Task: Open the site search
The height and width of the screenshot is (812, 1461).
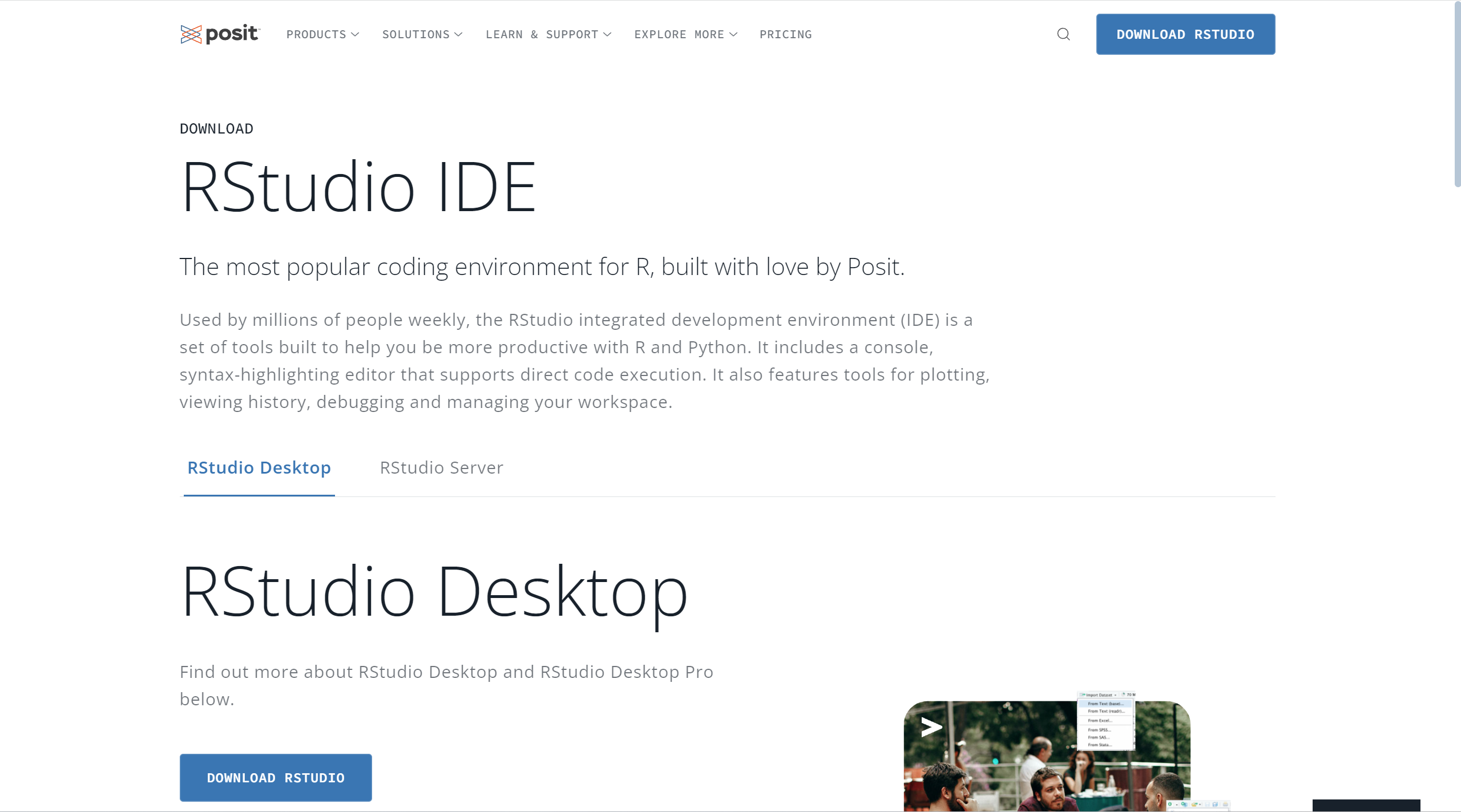Action: point(1063,34)
